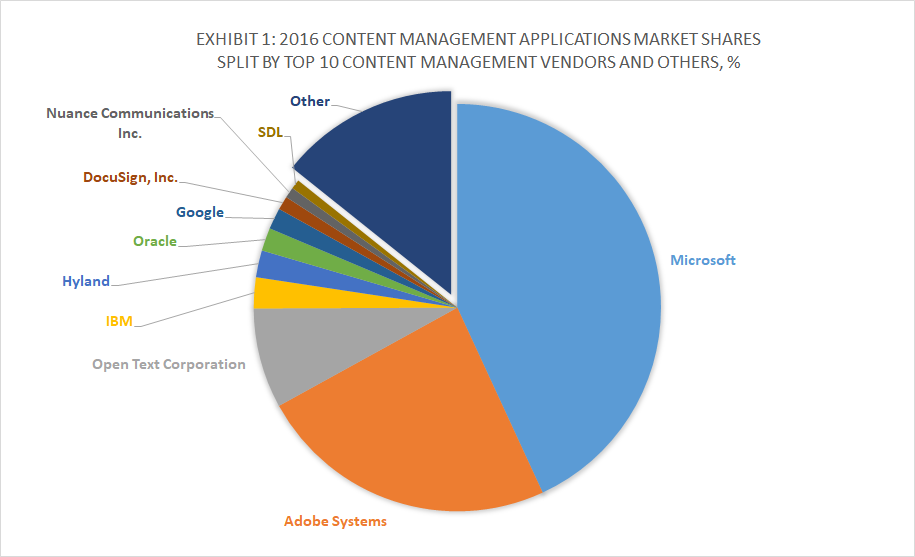
Task: Click the DocuSign, Inc. label
Action: (x=130, y=177)
